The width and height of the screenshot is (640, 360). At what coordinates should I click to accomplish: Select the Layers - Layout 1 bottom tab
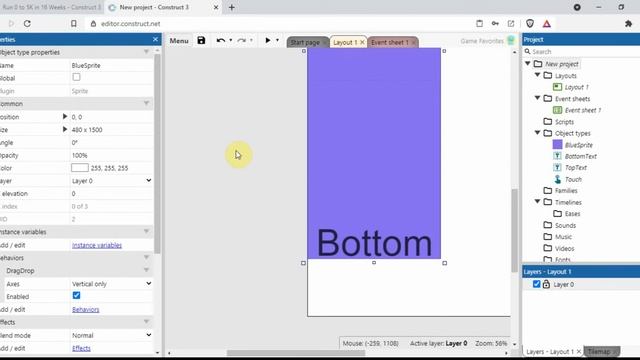click(549, 351)
